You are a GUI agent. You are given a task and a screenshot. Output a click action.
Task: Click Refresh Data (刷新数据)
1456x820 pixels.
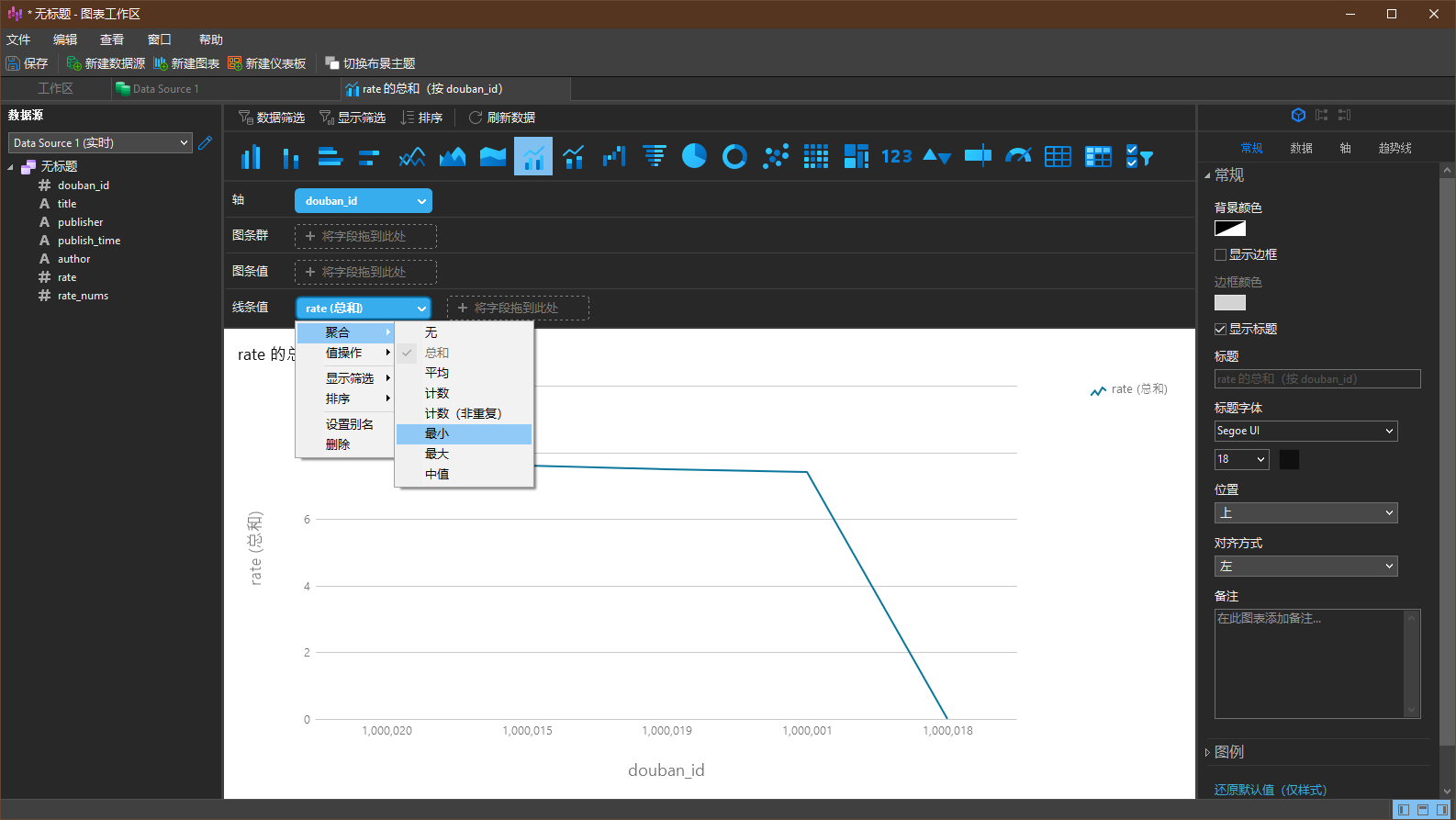pos(502,118)
